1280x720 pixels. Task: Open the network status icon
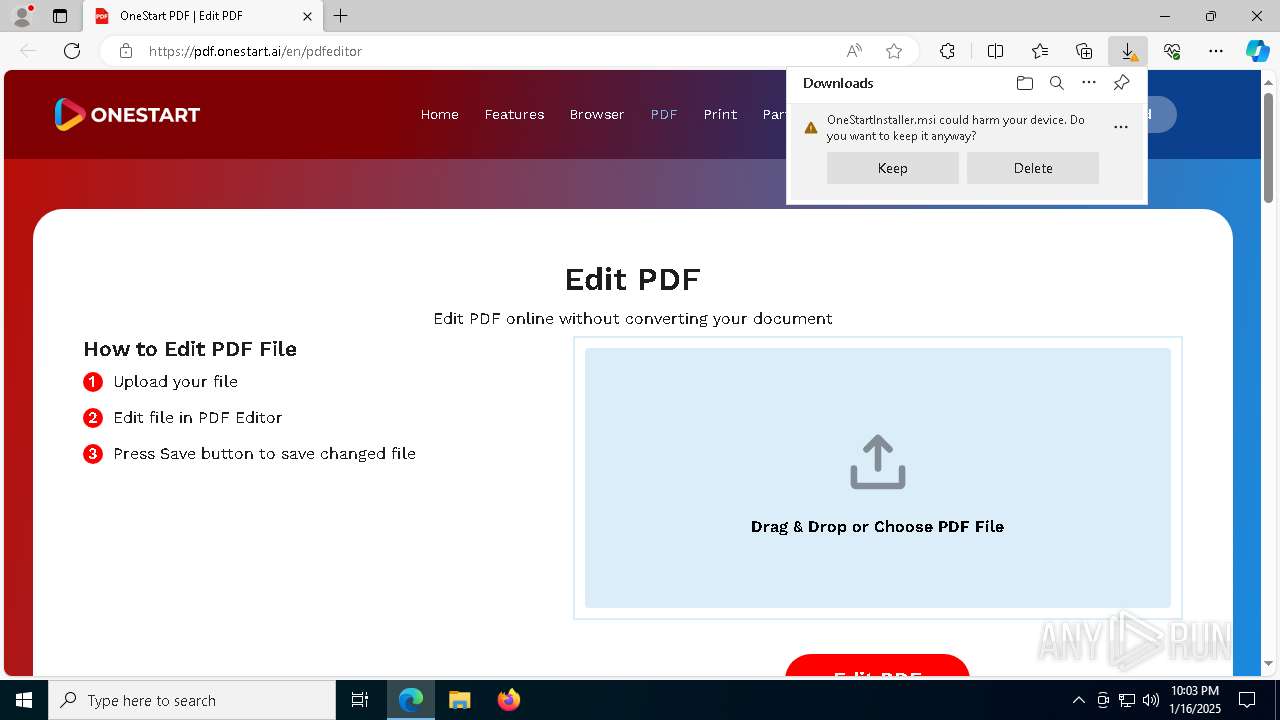click(1127, 700)
